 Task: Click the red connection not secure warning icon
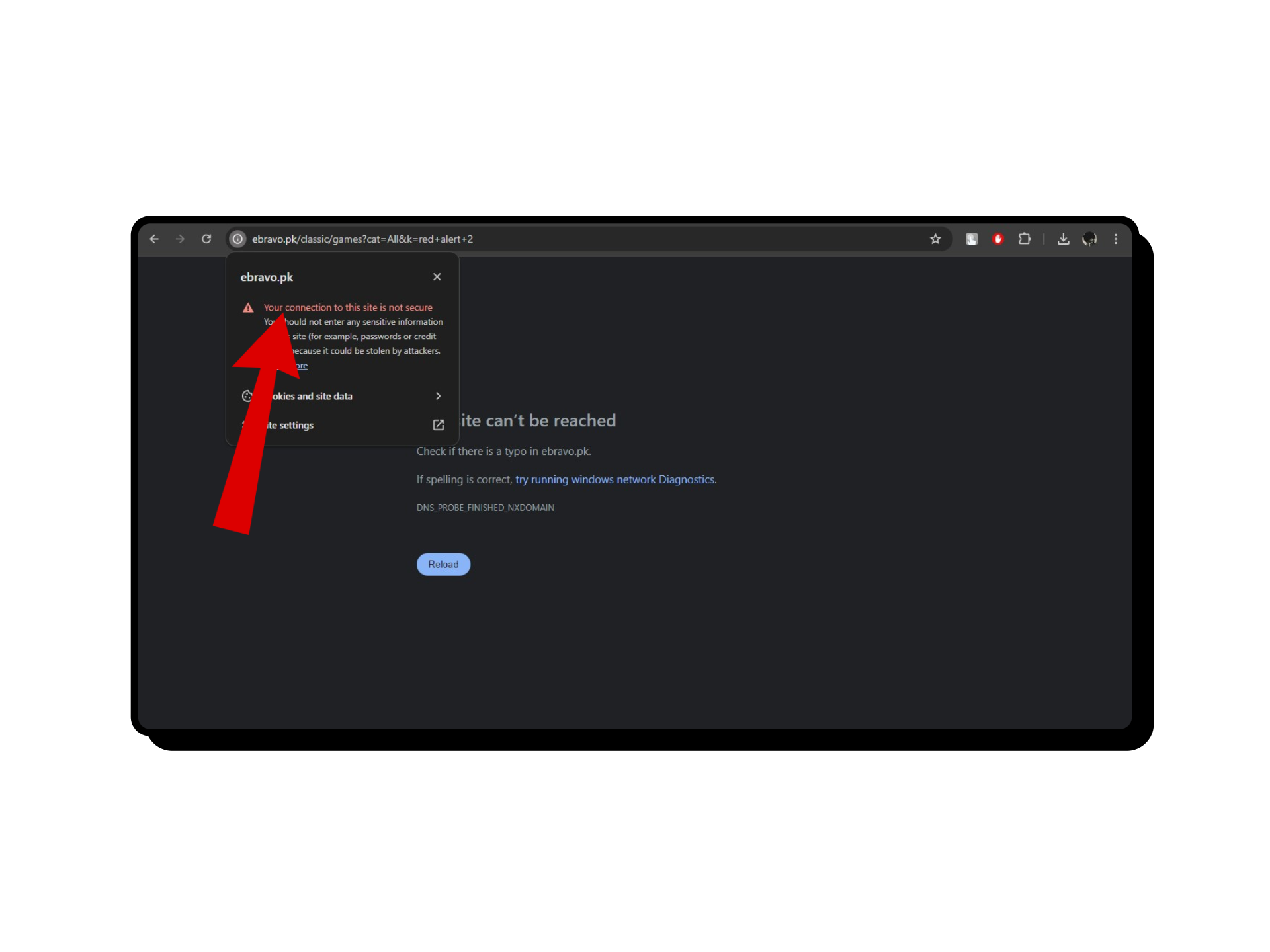point(248,307)
